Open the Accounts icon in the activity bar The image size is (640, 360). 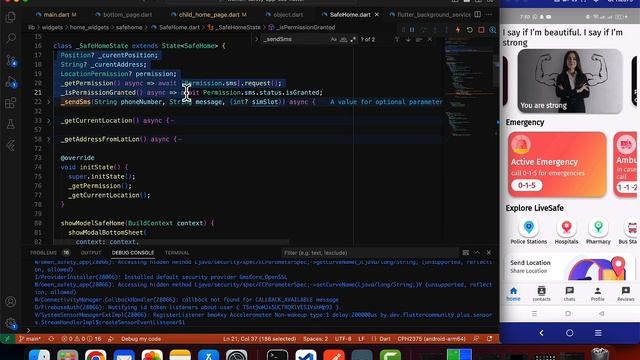pos(11,302)
